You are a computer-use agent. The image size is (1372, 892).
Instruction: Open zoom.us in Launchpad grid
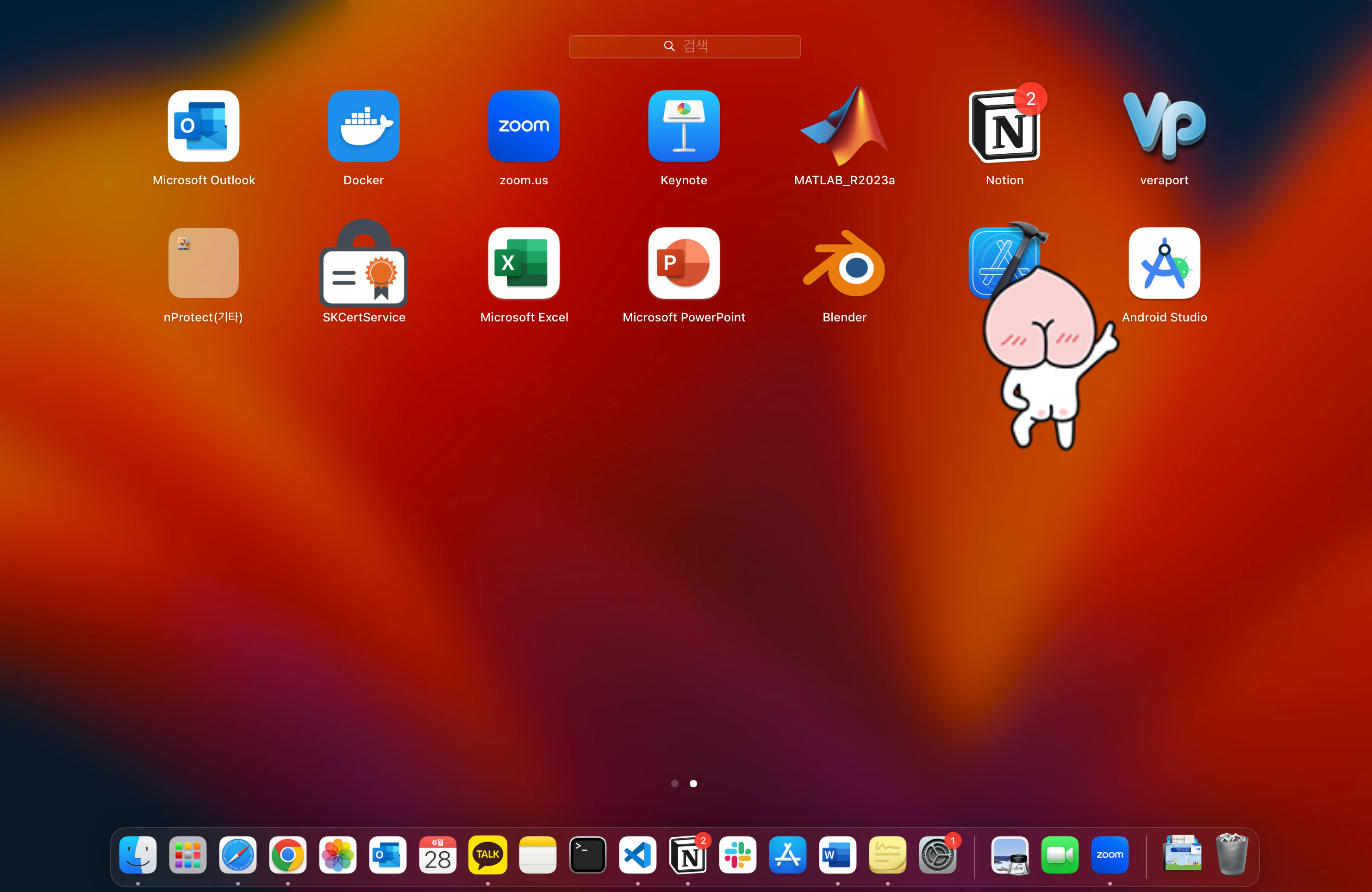(x=524, y=126)
